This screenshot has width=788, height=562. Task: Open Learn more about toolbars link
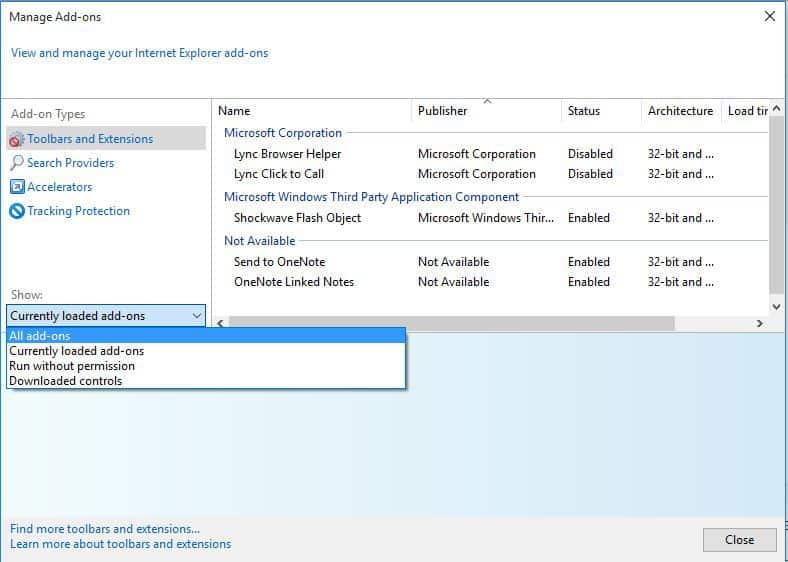click(x=120, y=544)
